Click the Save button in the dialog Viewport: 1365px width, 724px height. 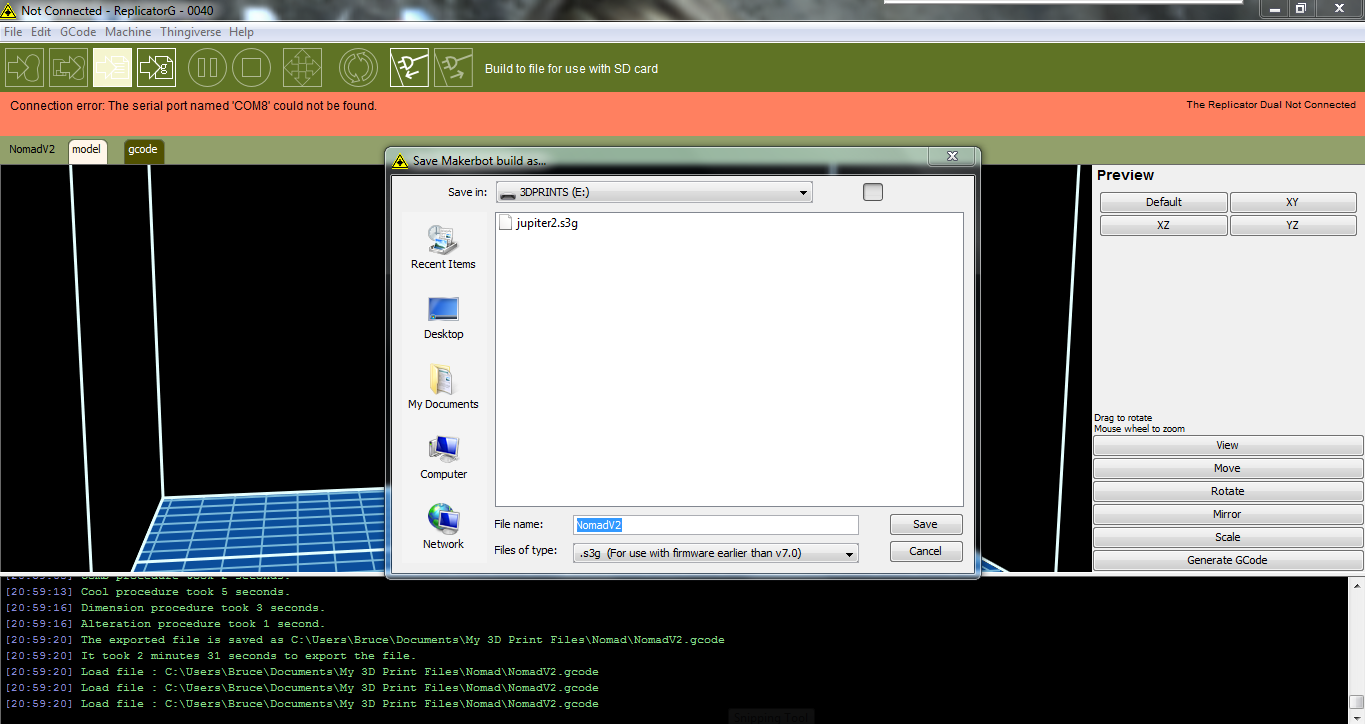tap(926, 524)
